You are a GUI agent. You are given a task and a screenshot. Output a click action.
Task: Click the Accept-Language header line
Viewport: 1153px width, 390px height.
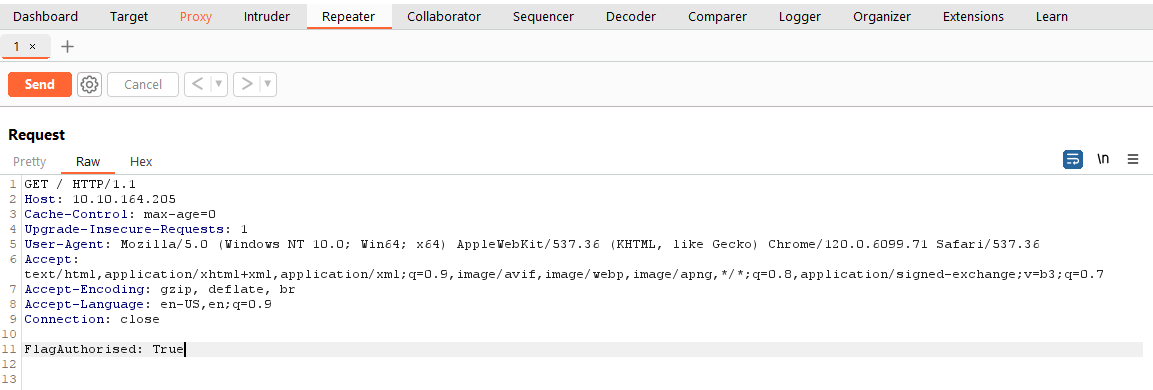[148, 304]
